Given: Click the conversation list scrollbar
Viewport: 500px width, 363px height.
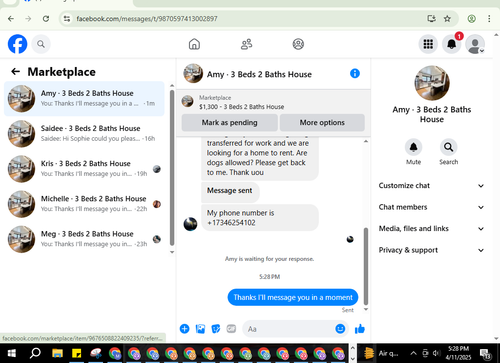Looking at the screenshot, I should pyautogui.click(x=172, y=167).
